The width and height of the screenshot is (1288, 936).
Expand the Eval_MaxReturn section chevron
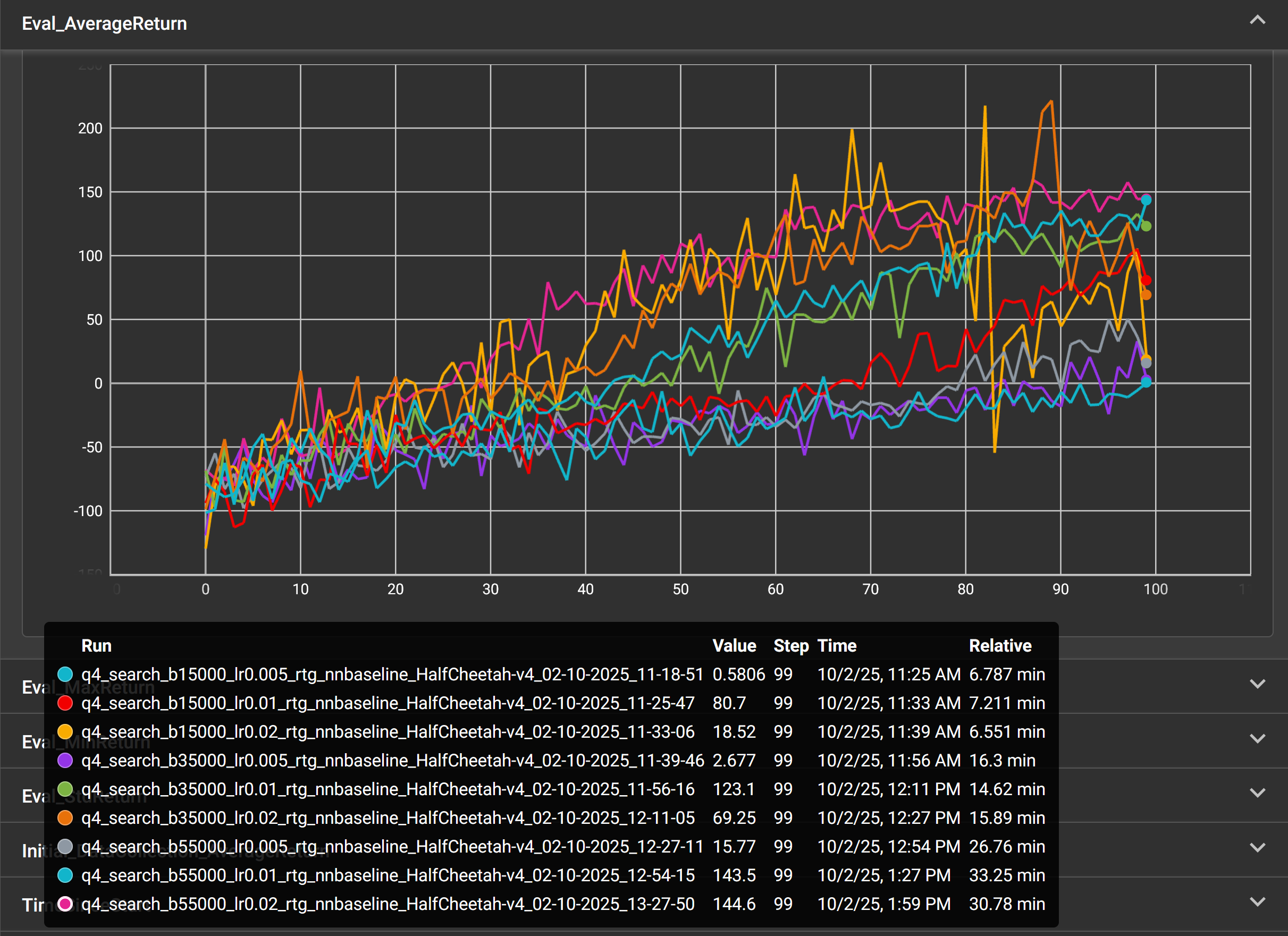(1257, 684)
